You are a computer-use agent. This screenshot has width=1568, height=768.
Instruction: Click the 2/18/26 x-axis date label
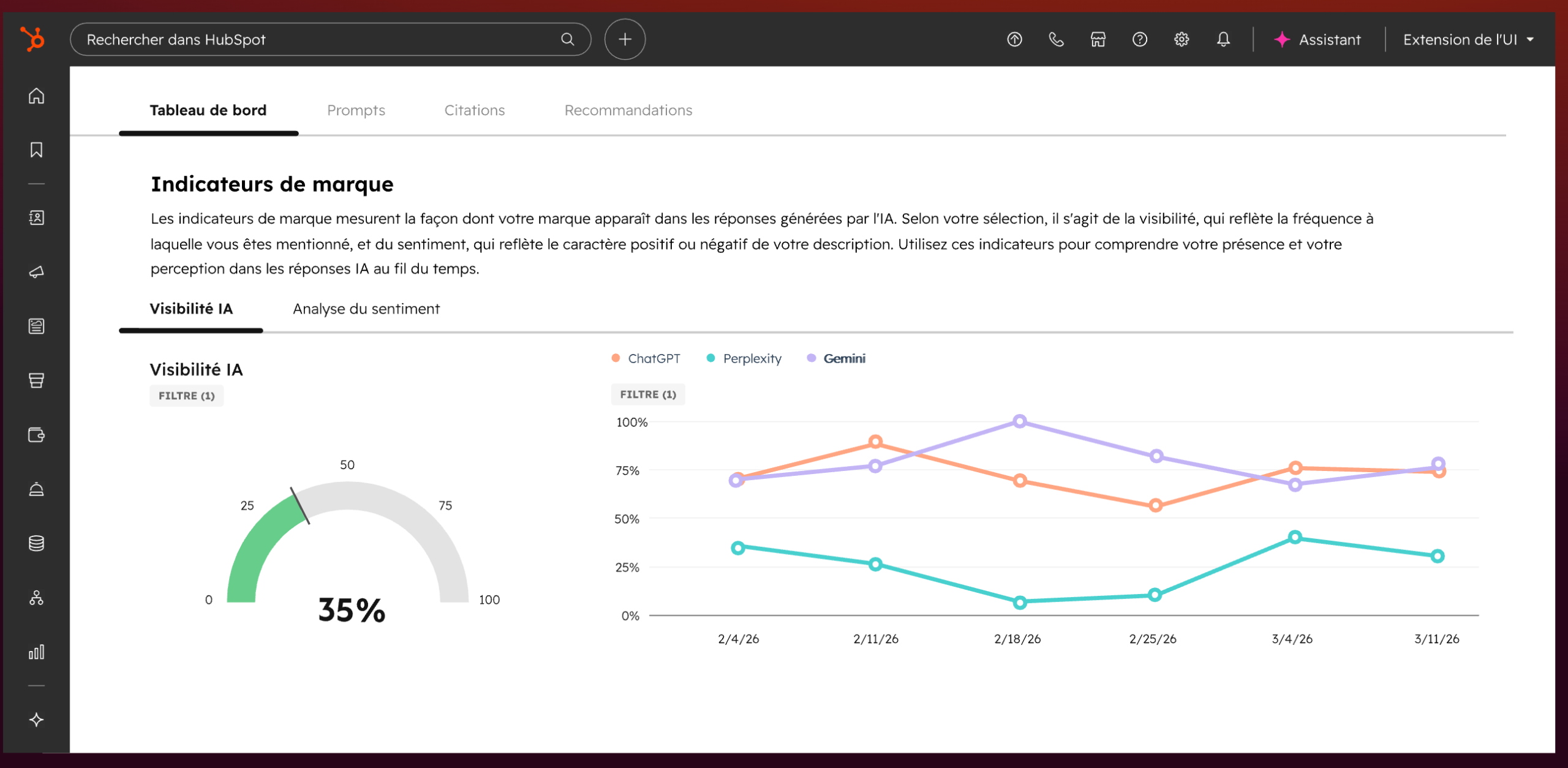pyautogui.click(x=1017, y=639)
